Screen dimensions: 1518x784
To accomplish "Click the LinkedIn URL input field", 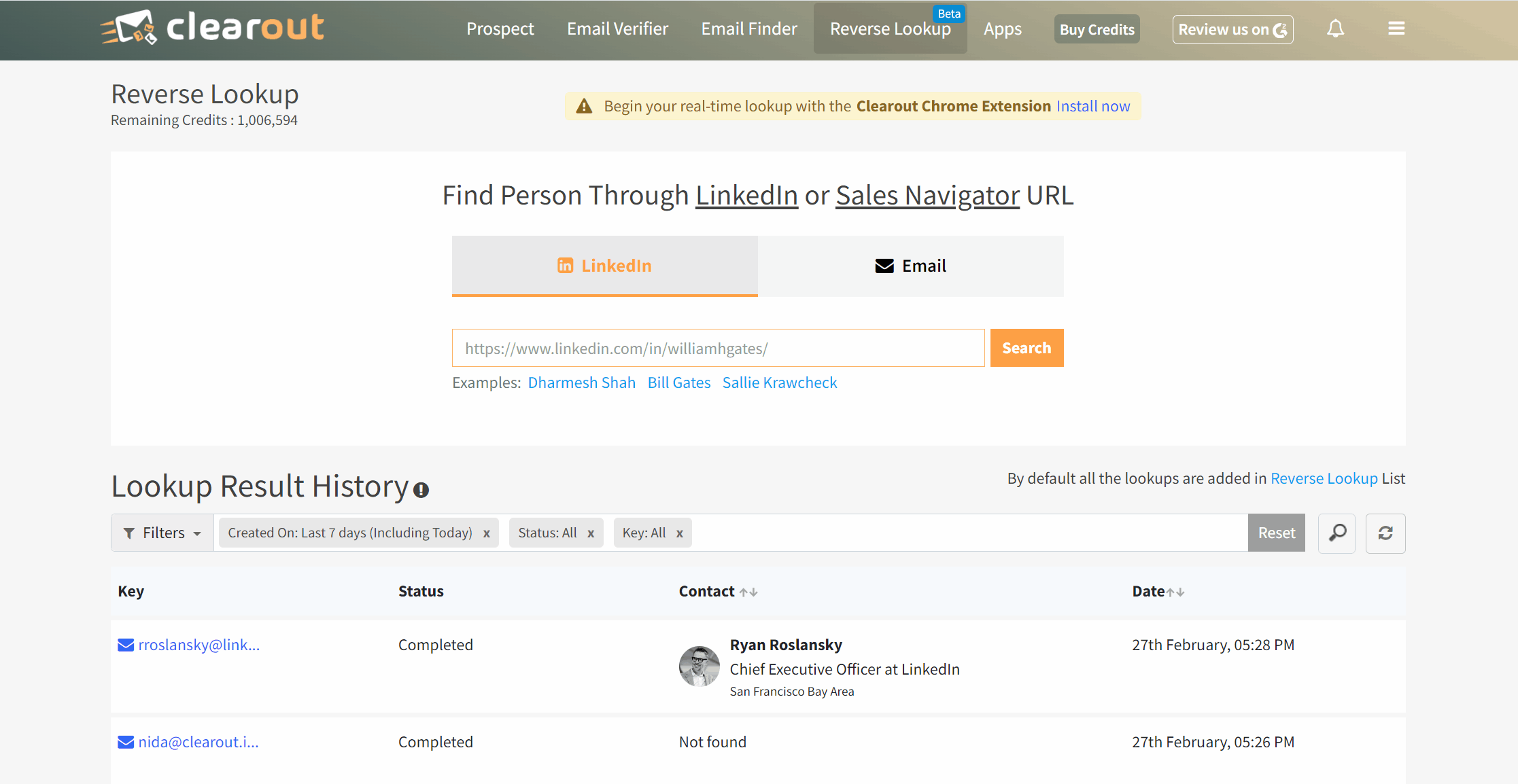I will point(718,347).
